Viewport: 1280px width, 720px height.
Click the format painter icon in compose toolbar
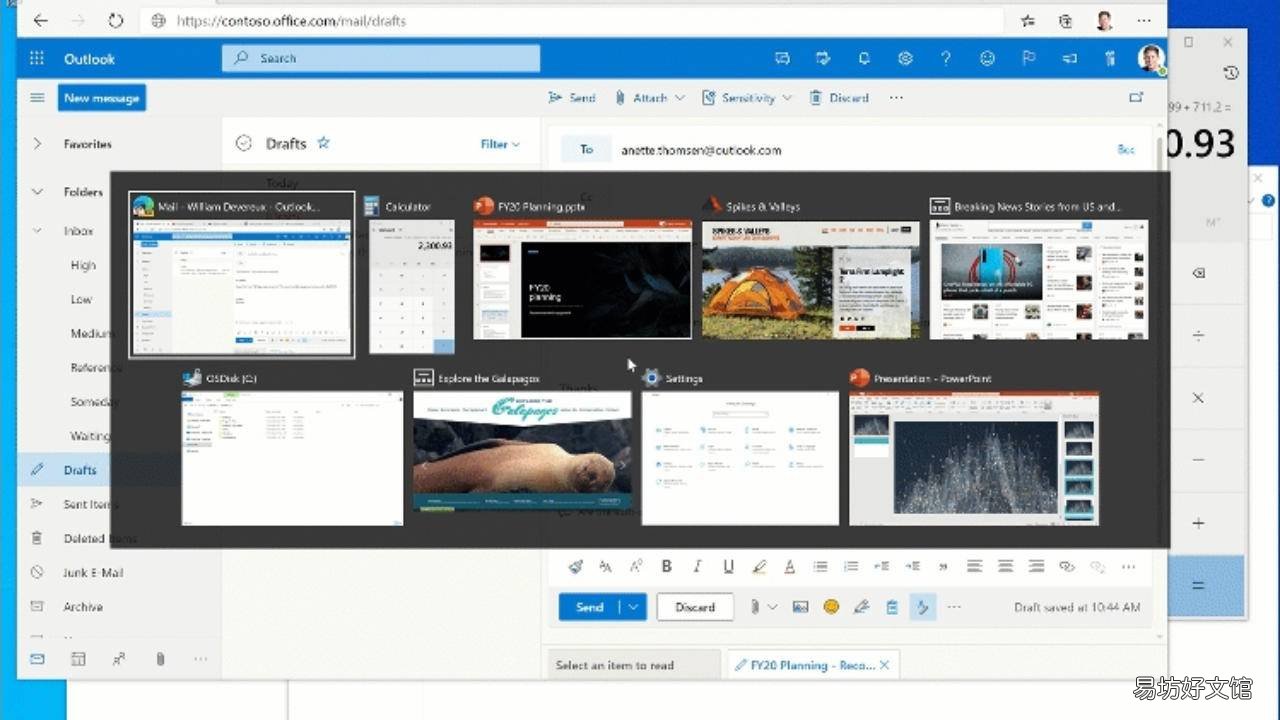coord(575,566)
